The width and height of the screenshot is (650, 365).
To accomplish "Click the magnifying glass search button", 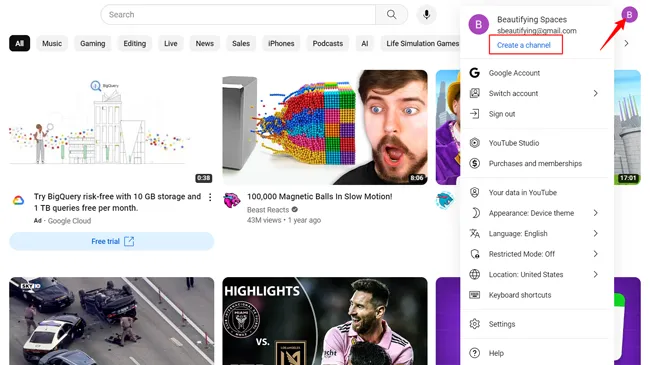I will 391,15.
